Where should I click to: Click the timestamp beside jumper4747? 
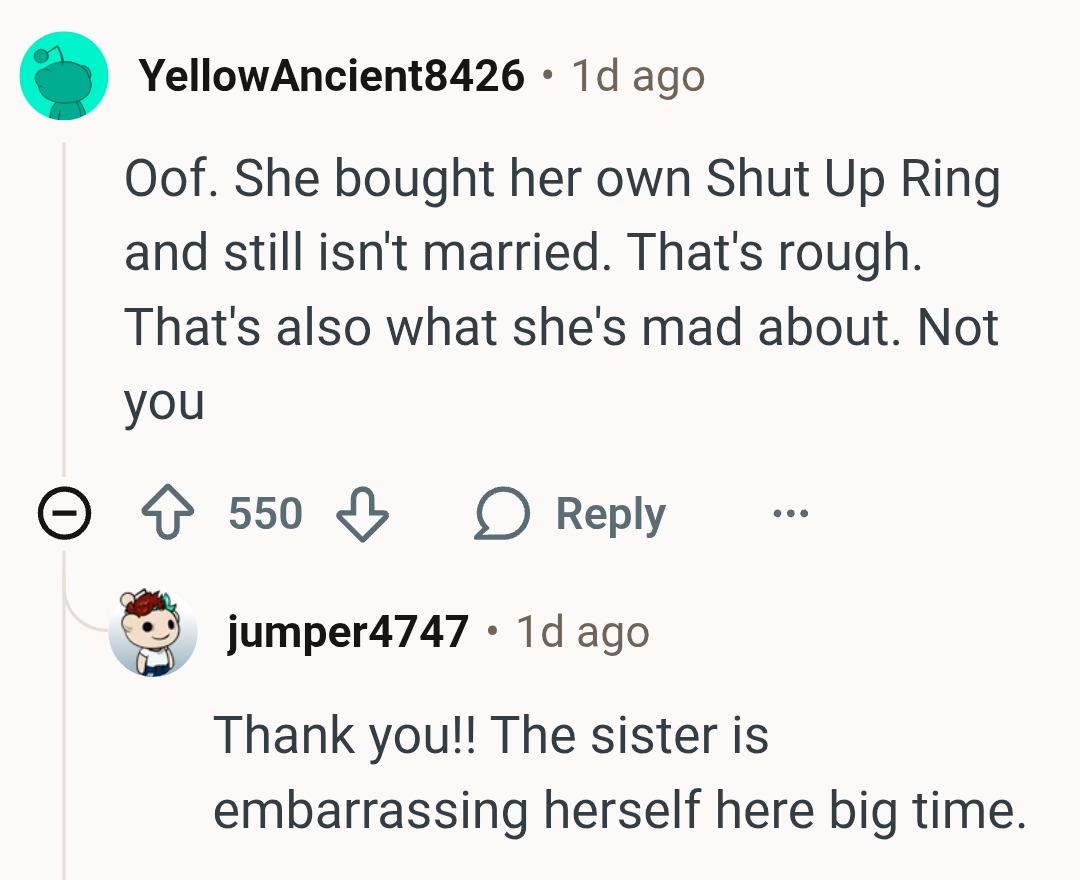pos(583,632)
